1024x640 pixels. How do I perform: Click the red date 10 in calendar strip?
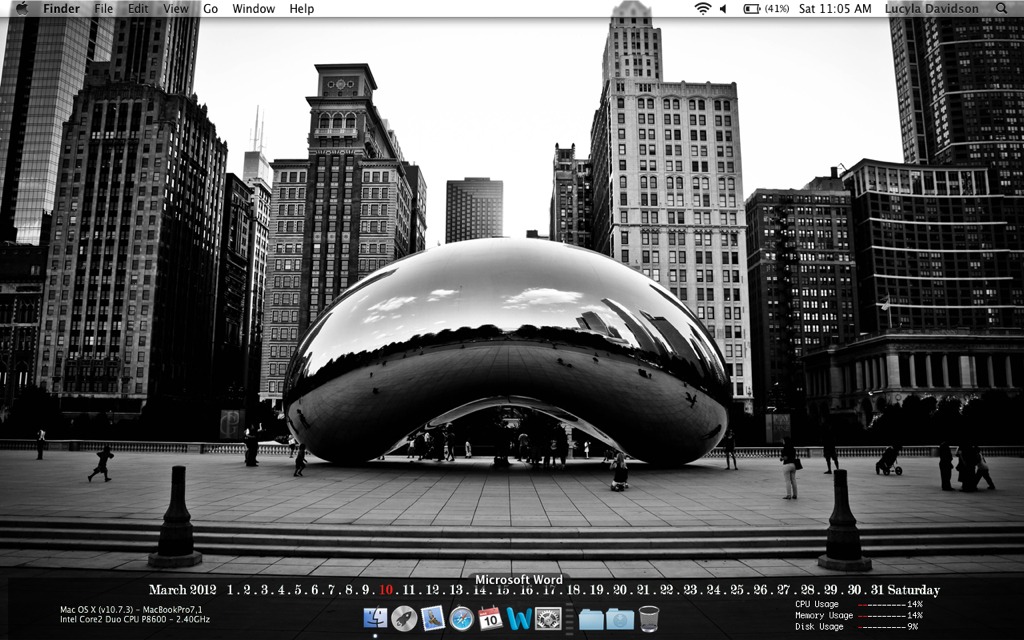point(386,590)
